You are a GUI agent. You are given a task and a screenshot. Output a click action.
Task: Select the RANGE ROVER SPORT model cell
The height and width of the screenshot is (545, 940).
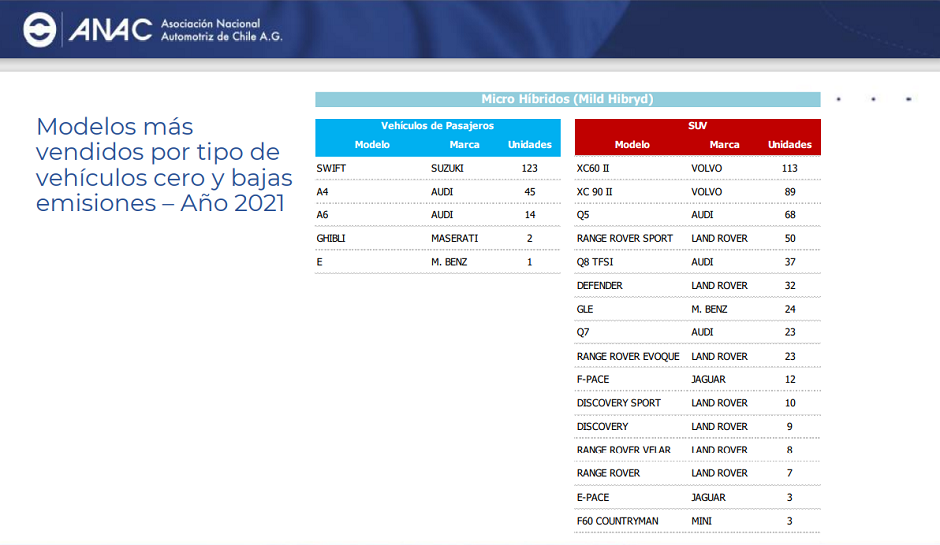click(x=625, y=239)
